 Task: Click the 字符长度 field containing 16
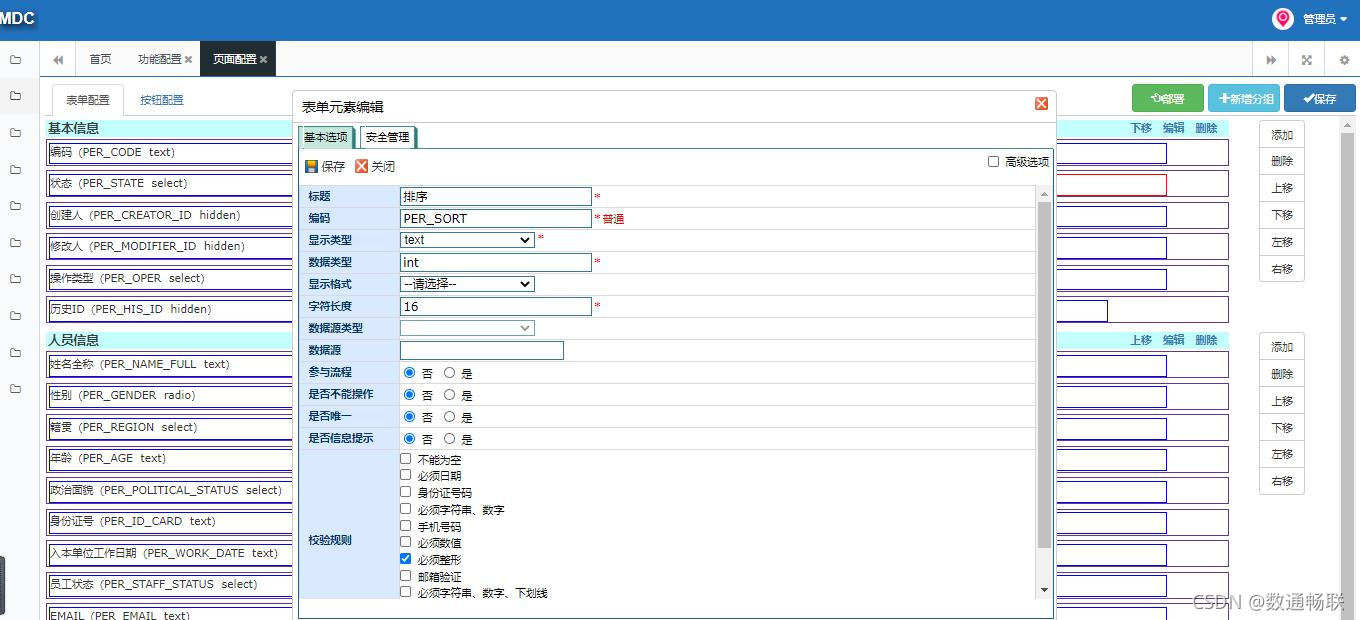pyautogui.click(x=496, y=306)
